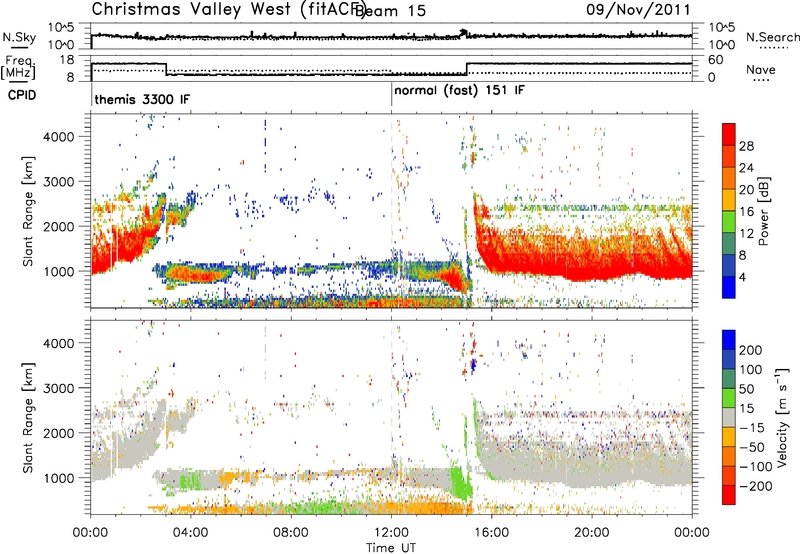This screenshot has height=554, width=800.
Task: Click the 'Time UT' axis title
Action: (391, 548)
